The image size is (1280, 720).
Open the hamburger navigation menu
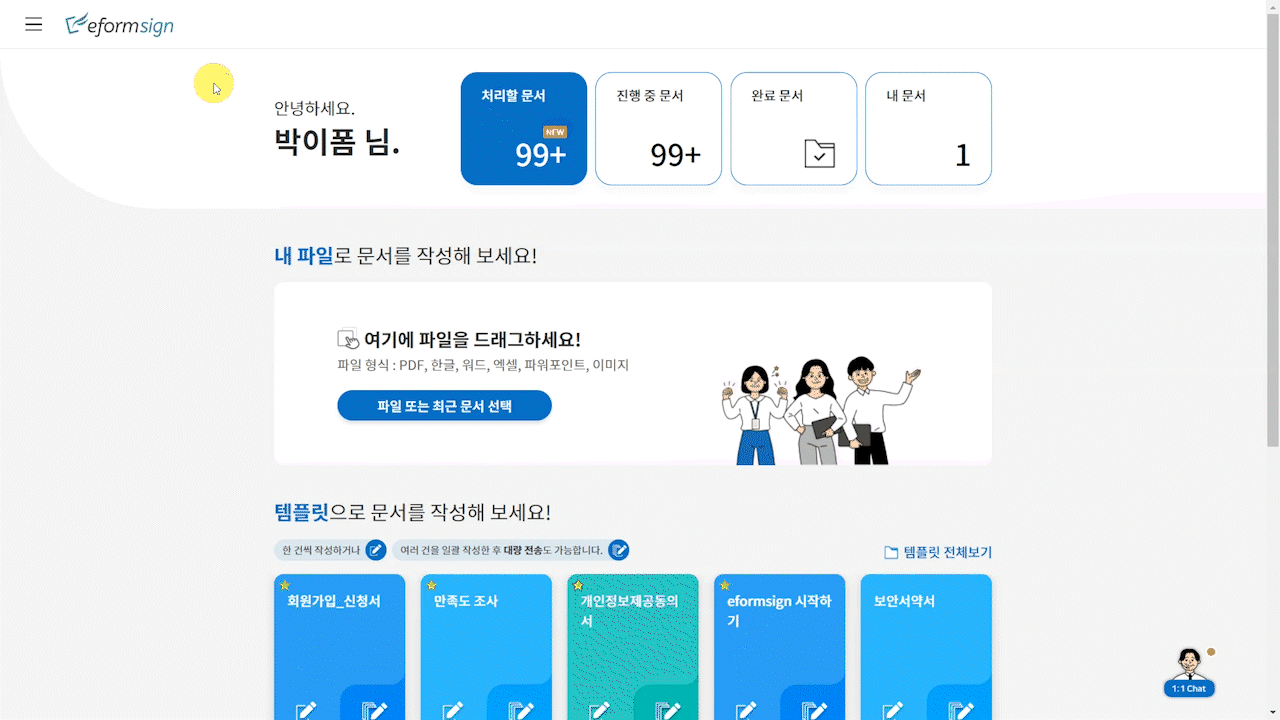pos(34,24)
